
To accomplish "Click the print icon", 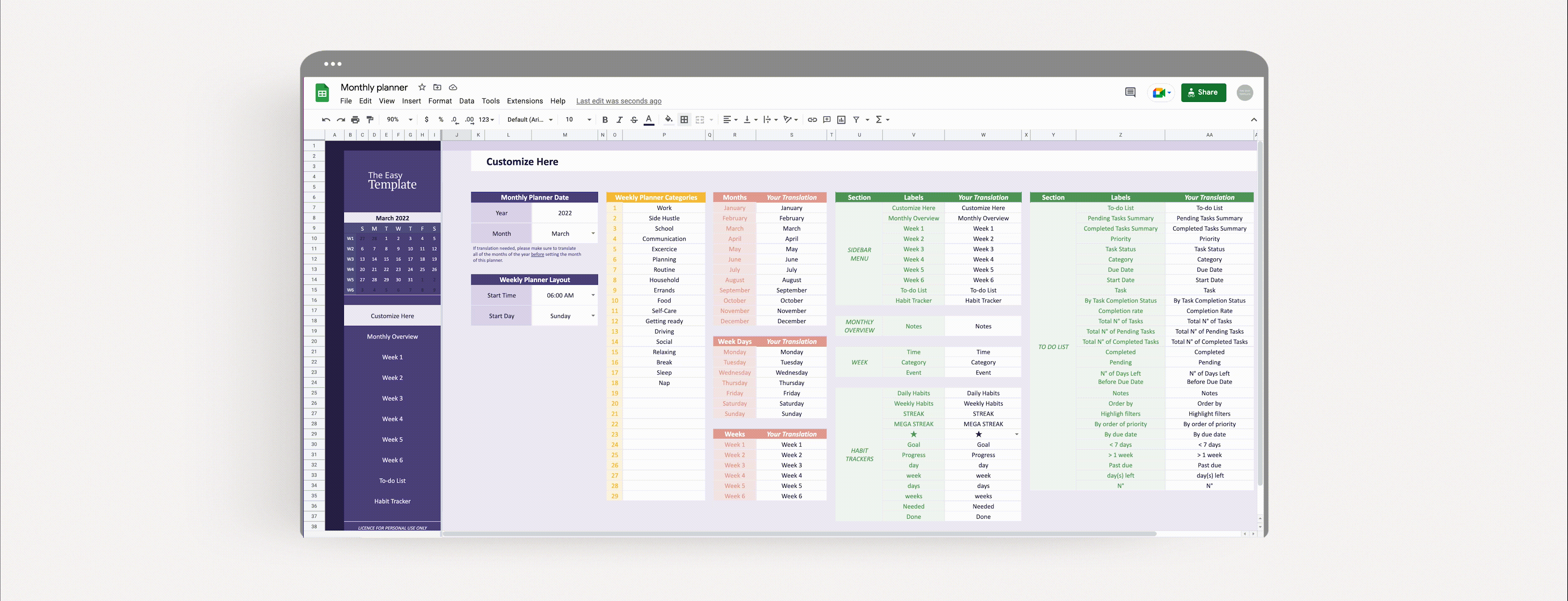I will pyautogui.click(x=356, y=120).
